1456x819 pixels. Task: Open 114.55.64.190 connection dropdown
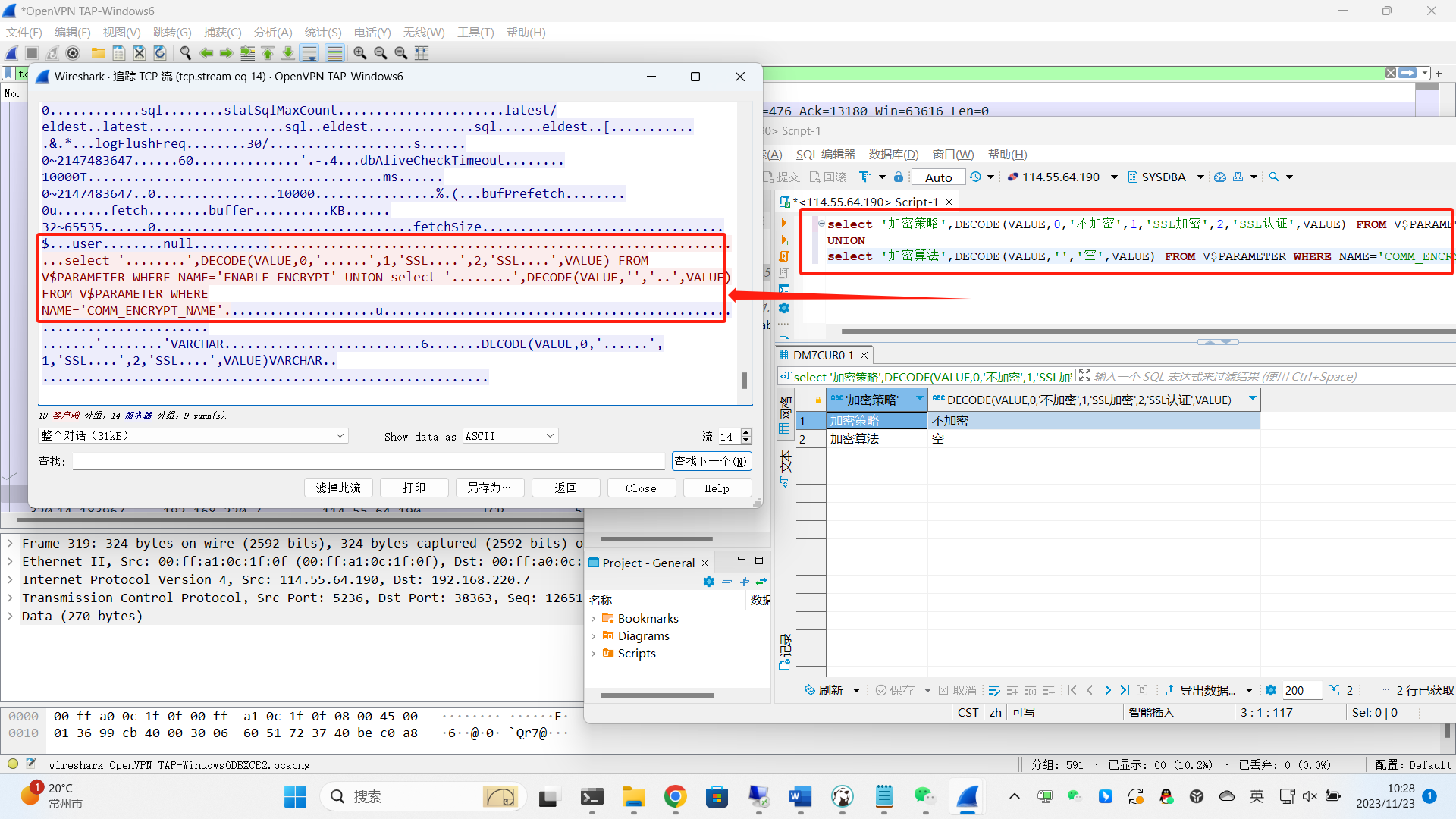[x=1114, y=177]
